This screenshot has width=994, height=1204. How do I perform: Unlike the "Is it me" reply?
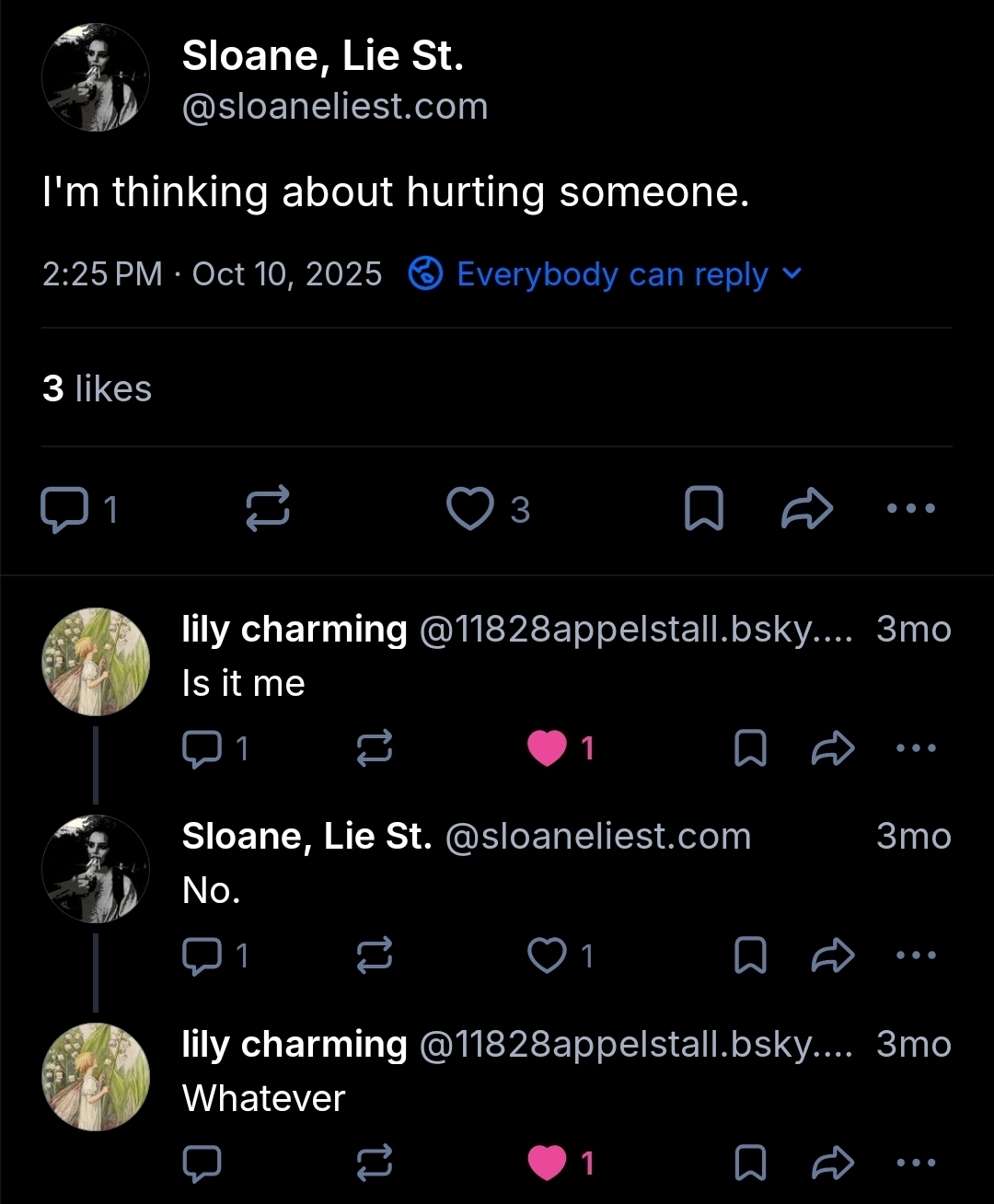coord(548,748)
